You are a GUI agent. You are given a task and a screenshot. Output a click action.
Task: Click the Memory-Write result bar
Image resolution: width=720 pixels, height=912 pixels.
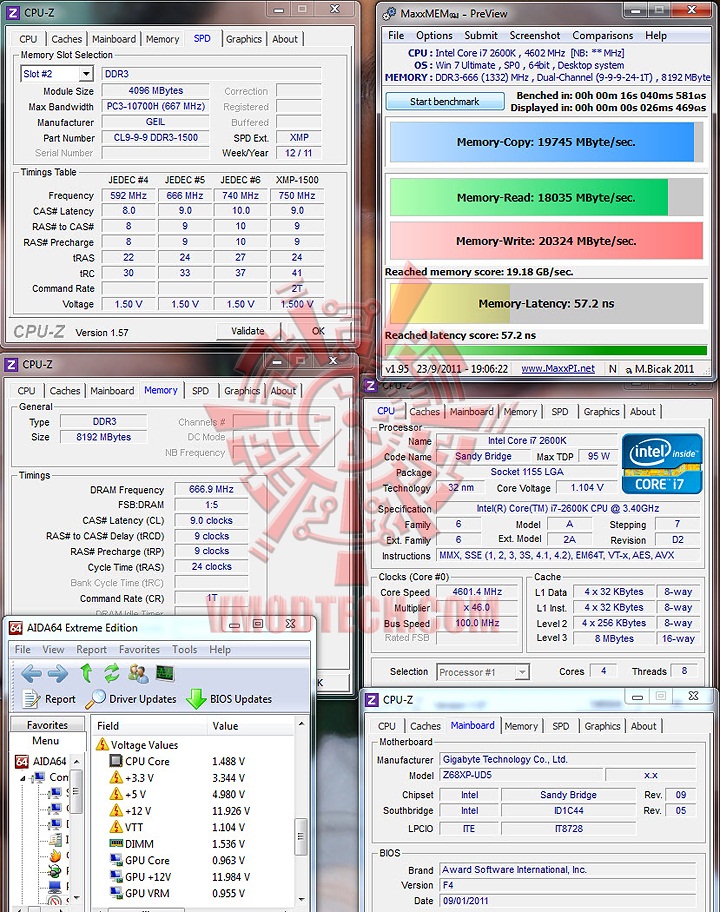click(x=546, y=241)
